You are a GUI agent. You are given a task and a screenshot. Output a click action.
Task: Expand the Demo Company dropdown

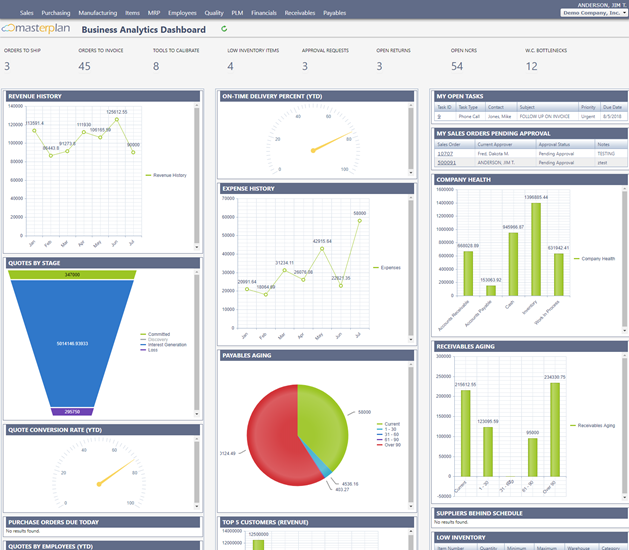(593, 14)
